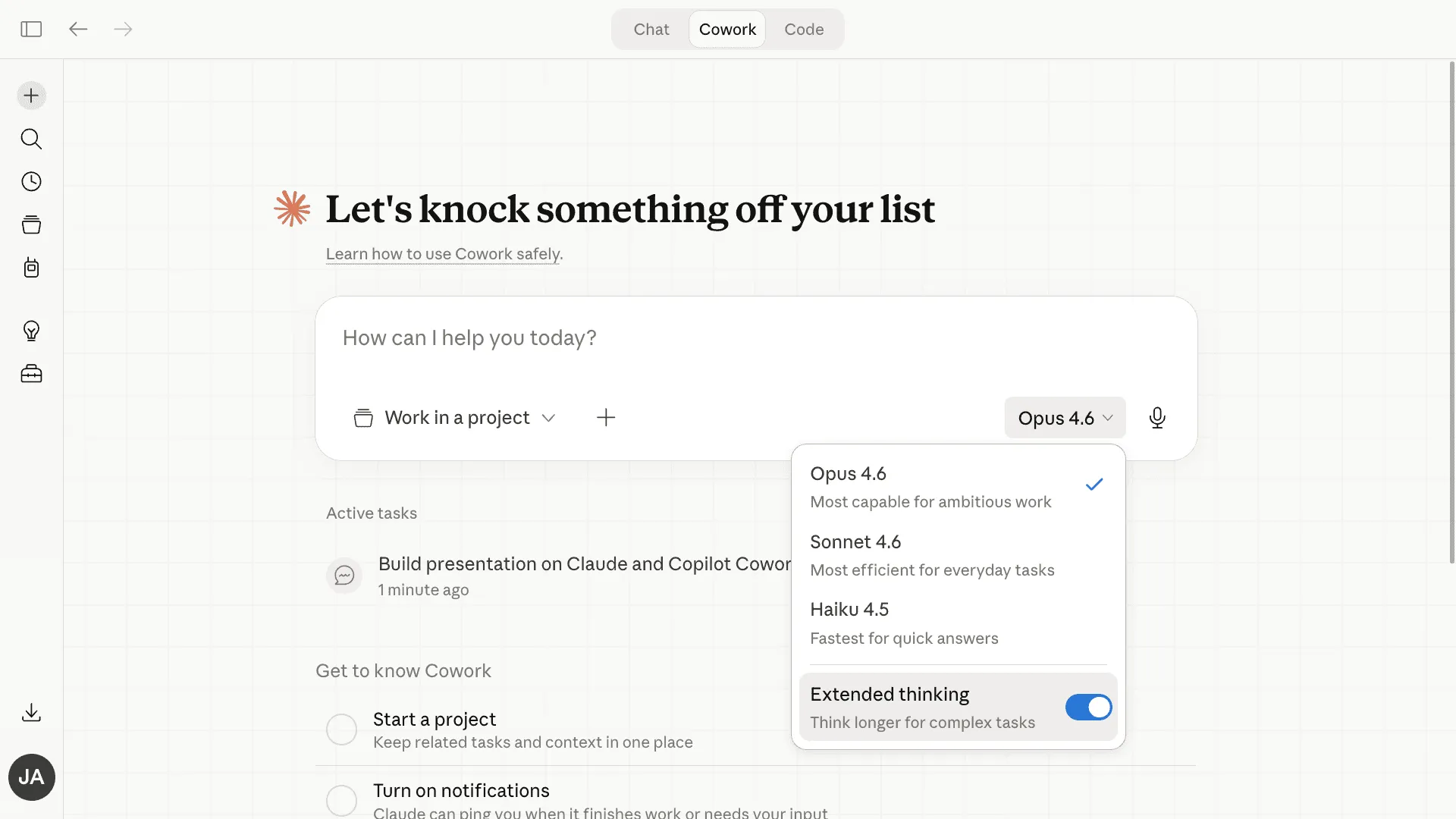Open scheduled tasks clock icon
The height and width of the screenshot is (819, 1456).
click(31, 182)
